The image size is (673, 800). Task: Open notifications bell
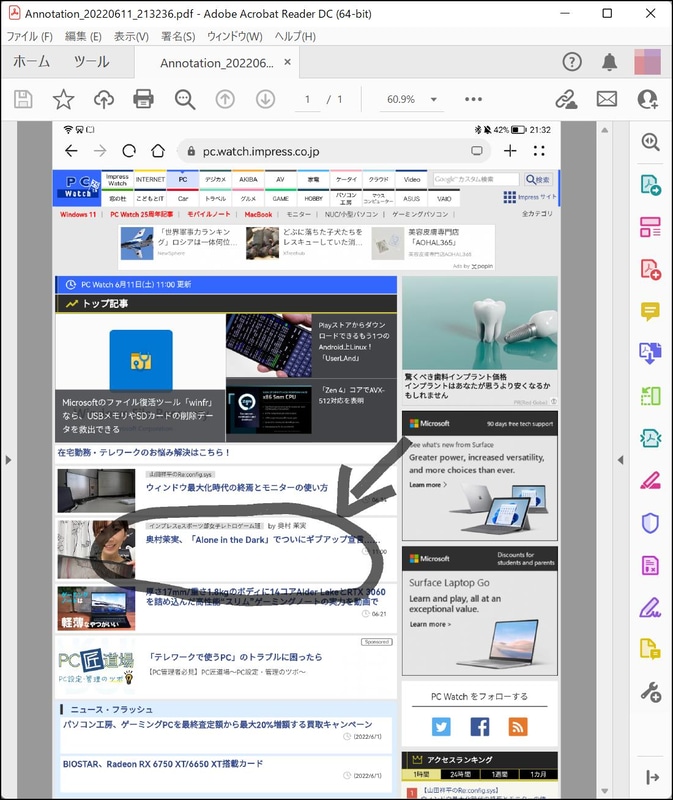tap(609, 62)
